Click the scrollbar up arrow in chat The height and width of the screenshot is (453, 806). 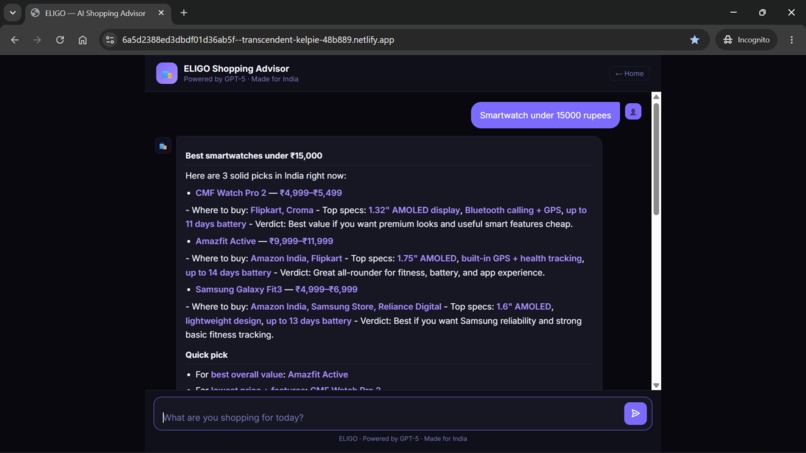coord(656,97)
